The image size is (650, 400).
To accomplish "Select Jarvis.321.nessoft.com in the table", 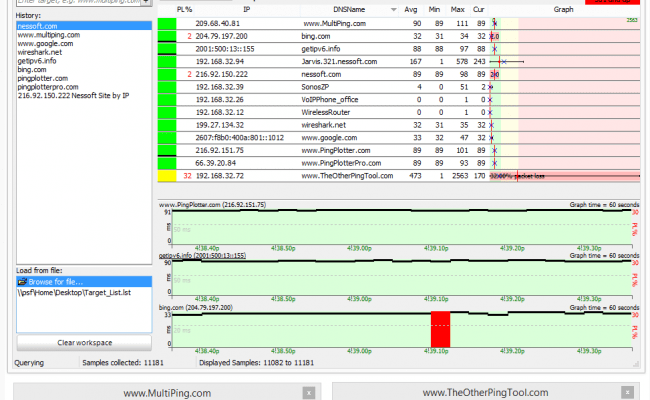I will (339, 62).
